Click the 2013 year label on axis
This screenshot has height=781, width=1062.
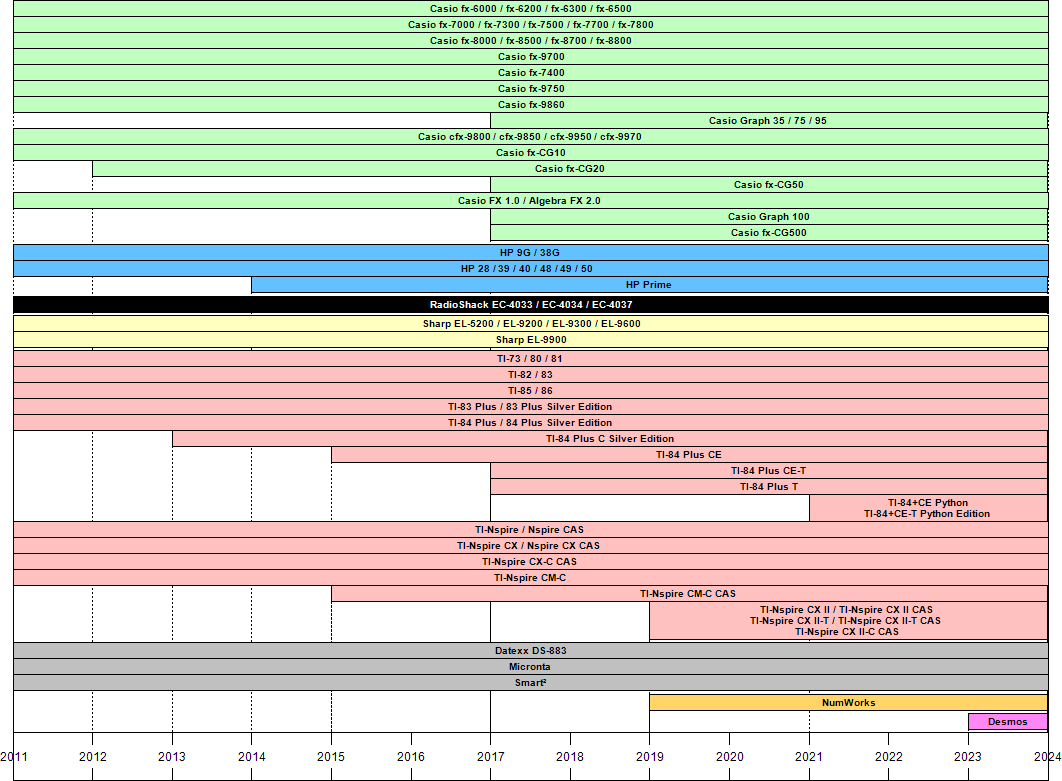coord(172,757)
